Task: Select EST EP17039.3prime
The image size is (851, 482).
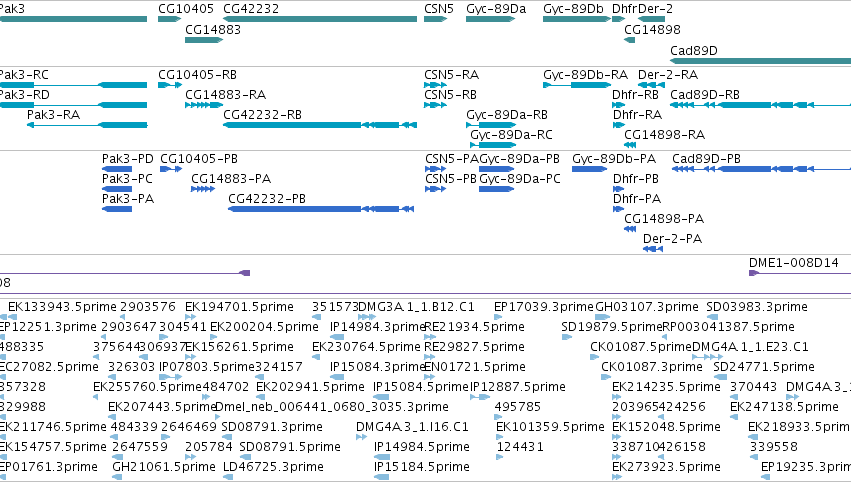Action: tap(543, 307)
